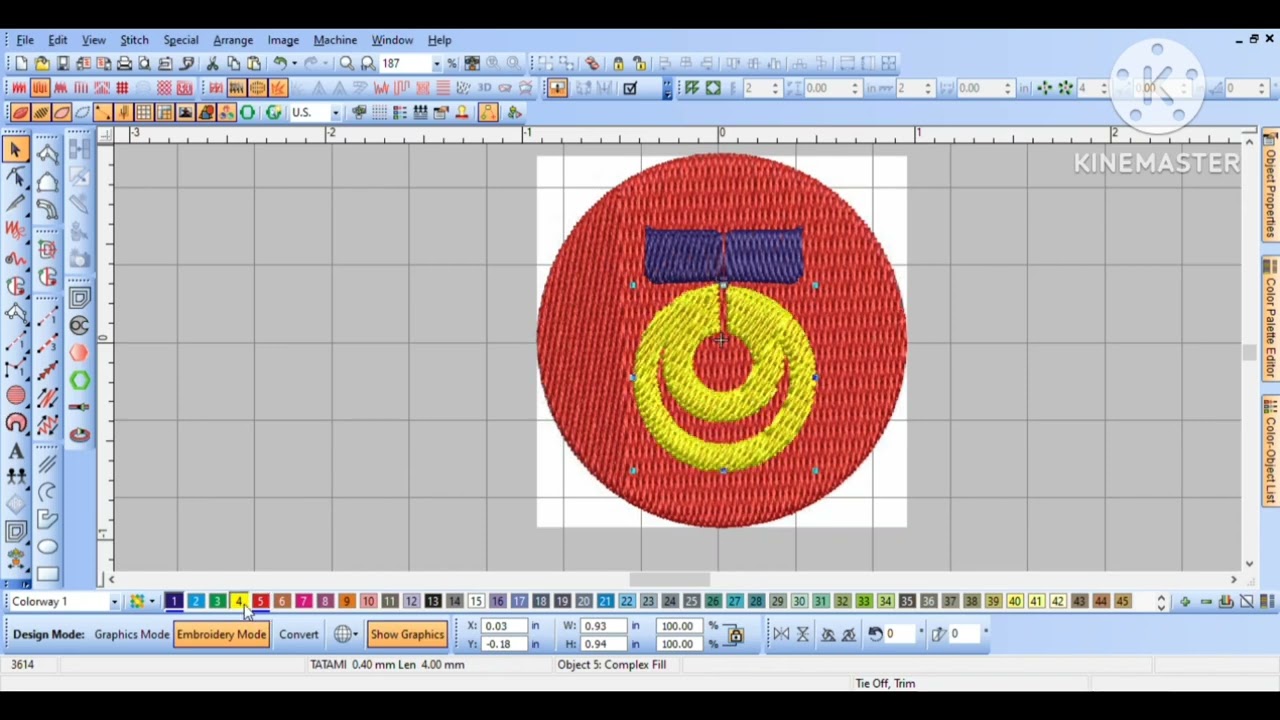Toggle the orange highlighted icon near checkmark

(x=557, y=88)
